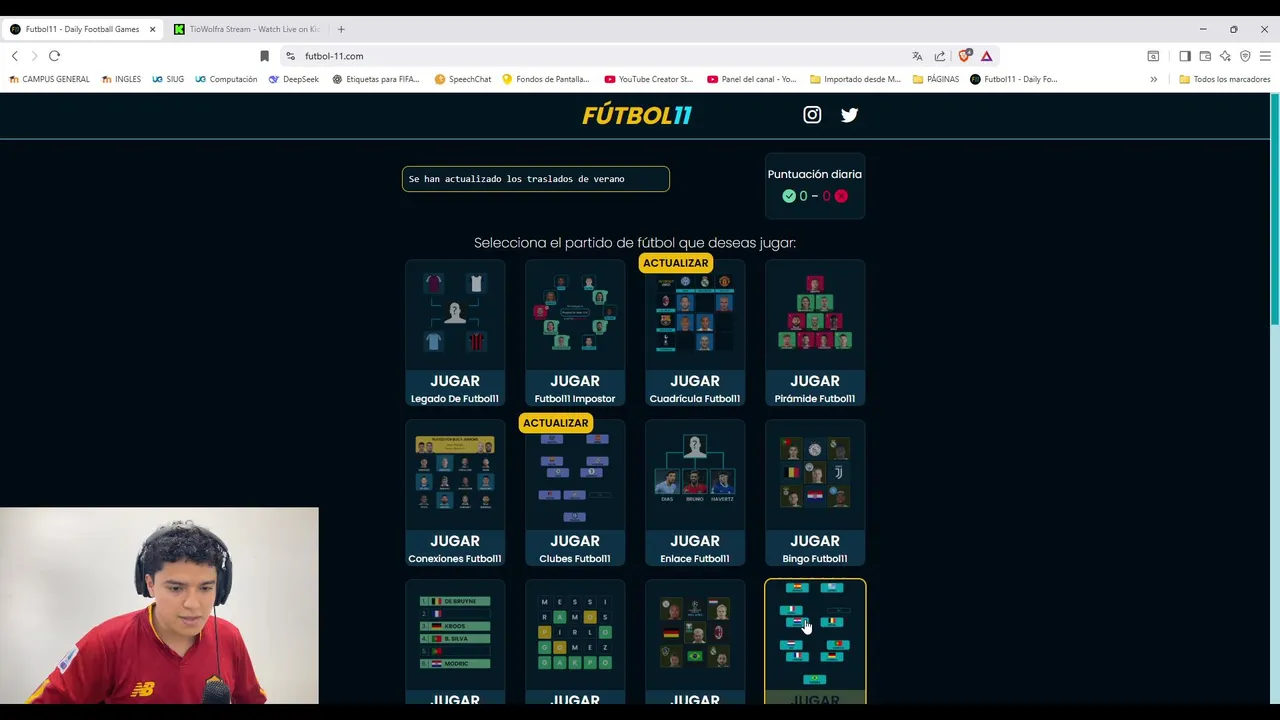This screenshot has height=720, width=1280.
Task: Toggle the browser sidebar panel icon
Action: tap(1185, 56)
